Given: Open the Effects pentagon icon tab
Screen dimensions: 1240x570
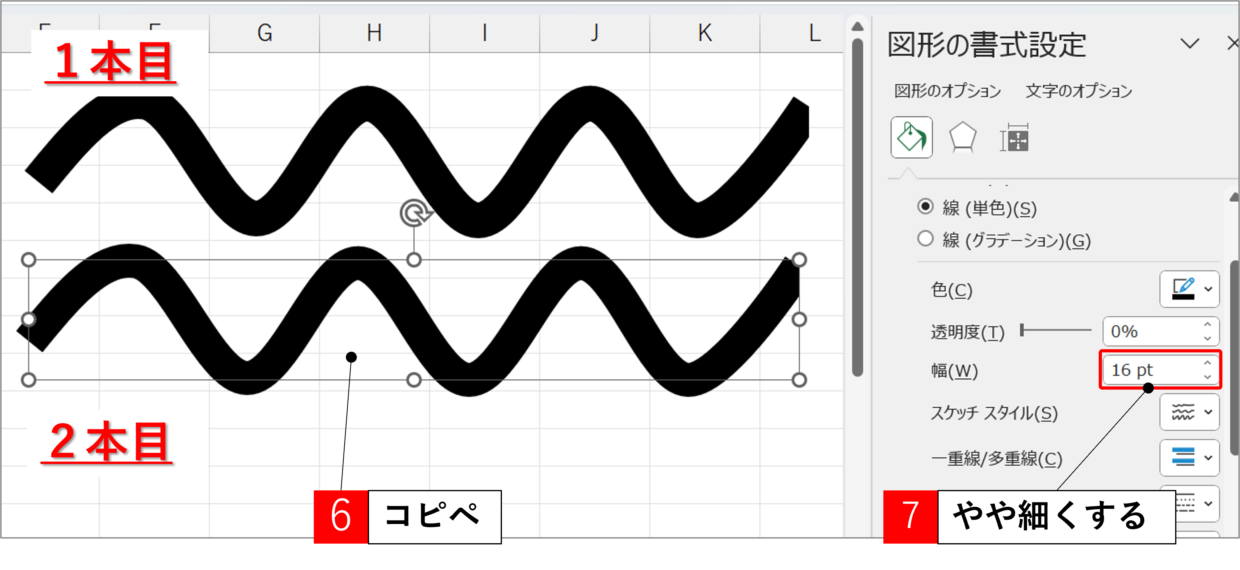Looking at the screenshot, I should (962, 137).
